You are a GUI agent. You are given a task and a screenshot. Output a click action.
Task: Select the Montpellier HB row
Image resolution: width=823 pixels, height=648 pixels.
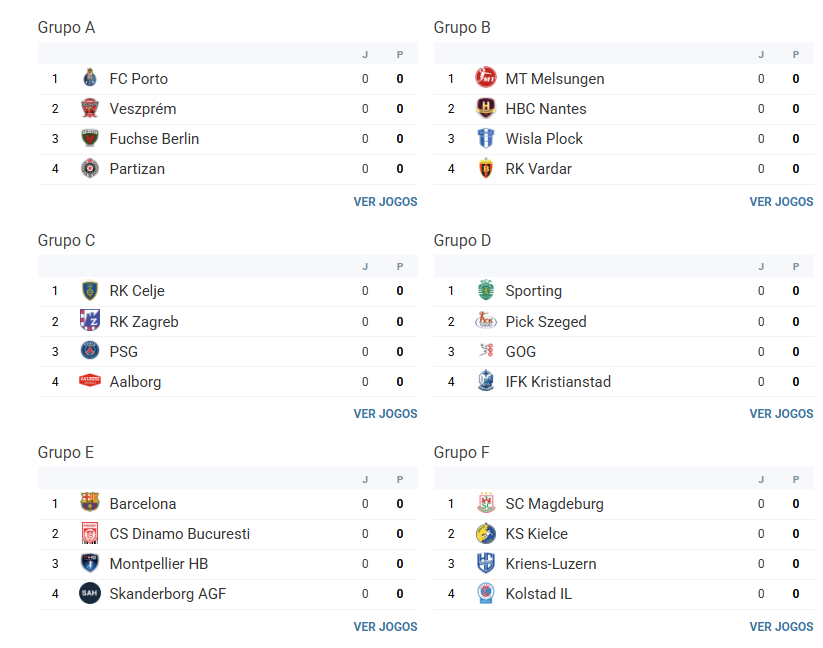228,564
